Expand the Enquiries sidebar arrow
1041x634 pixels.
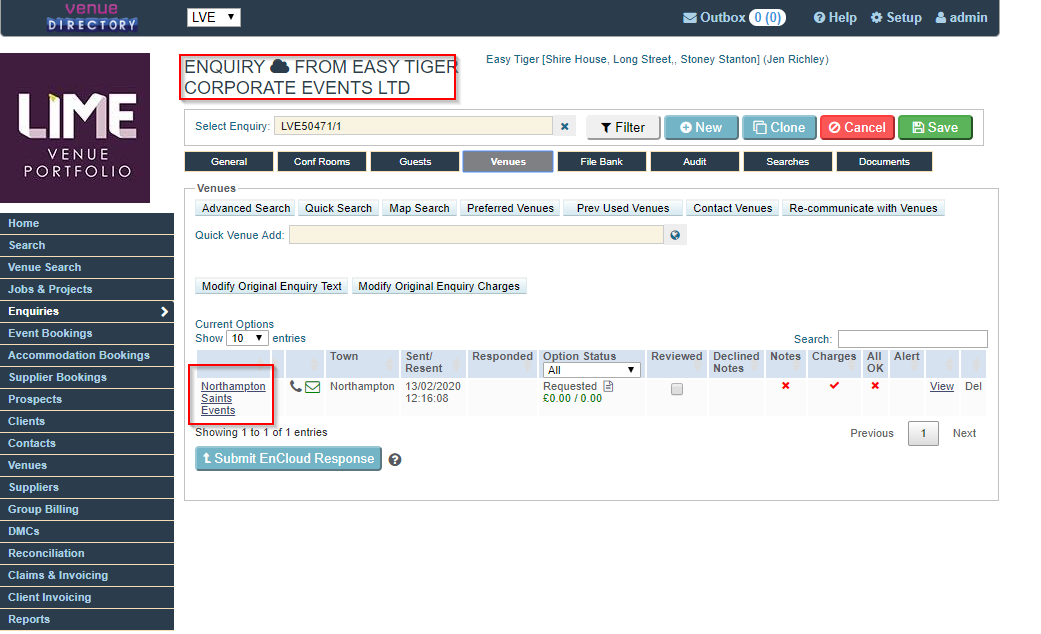[164, 311]
